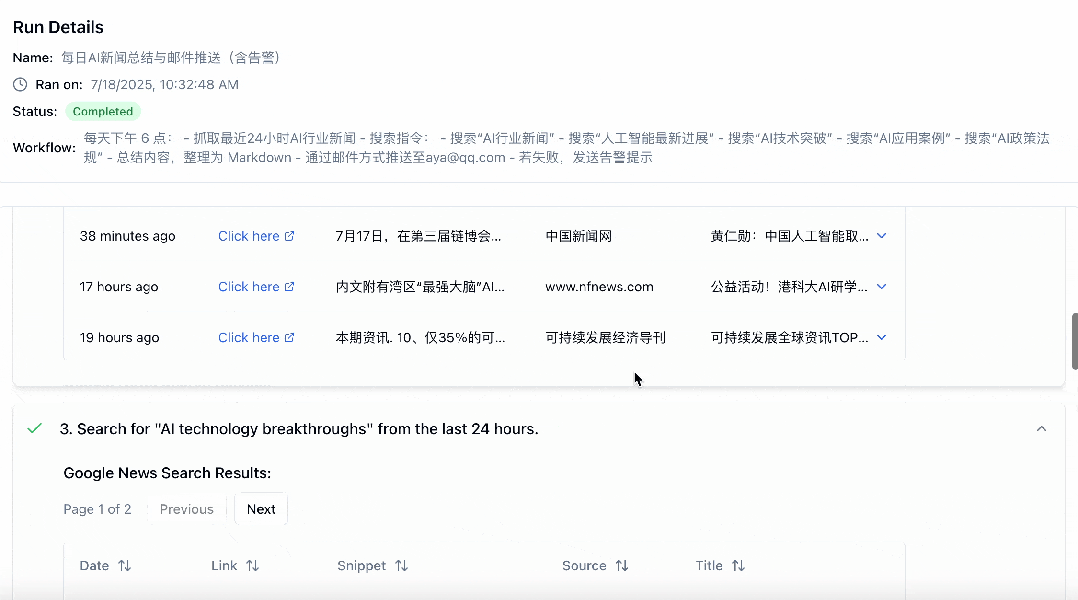The width and height of the screenshot is (1078, 600).
Task: Click the external-link icon on the 19-hours-ago row
Action: (x=290, y=337)
